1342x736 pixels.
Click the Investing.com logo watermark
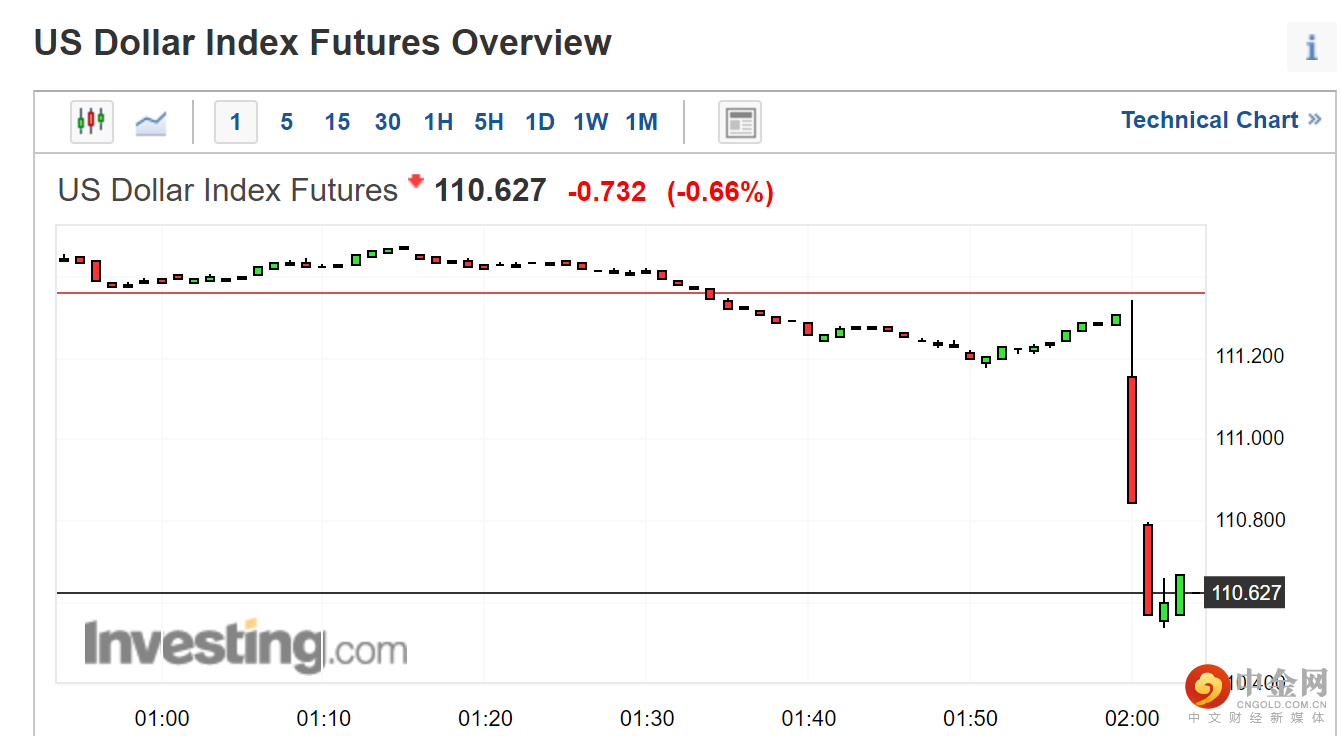tap(245, 645)
